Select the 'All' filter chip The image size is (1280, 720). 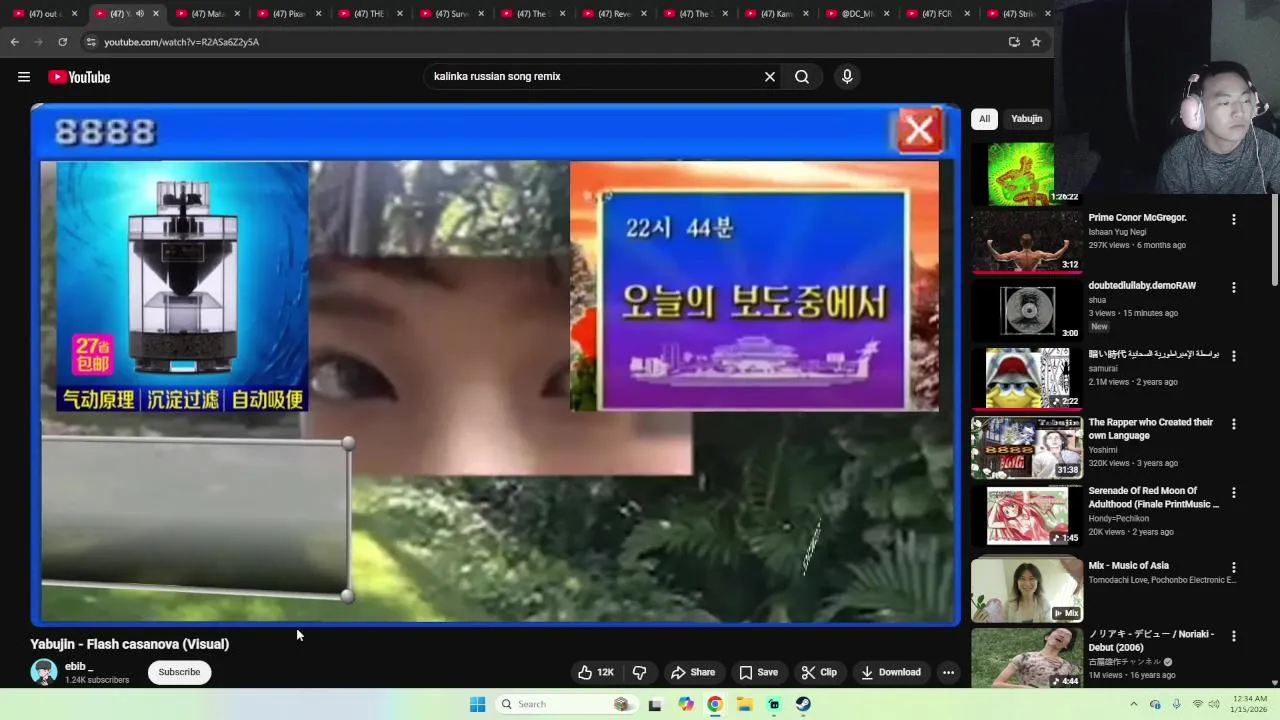tap(984, 119)
